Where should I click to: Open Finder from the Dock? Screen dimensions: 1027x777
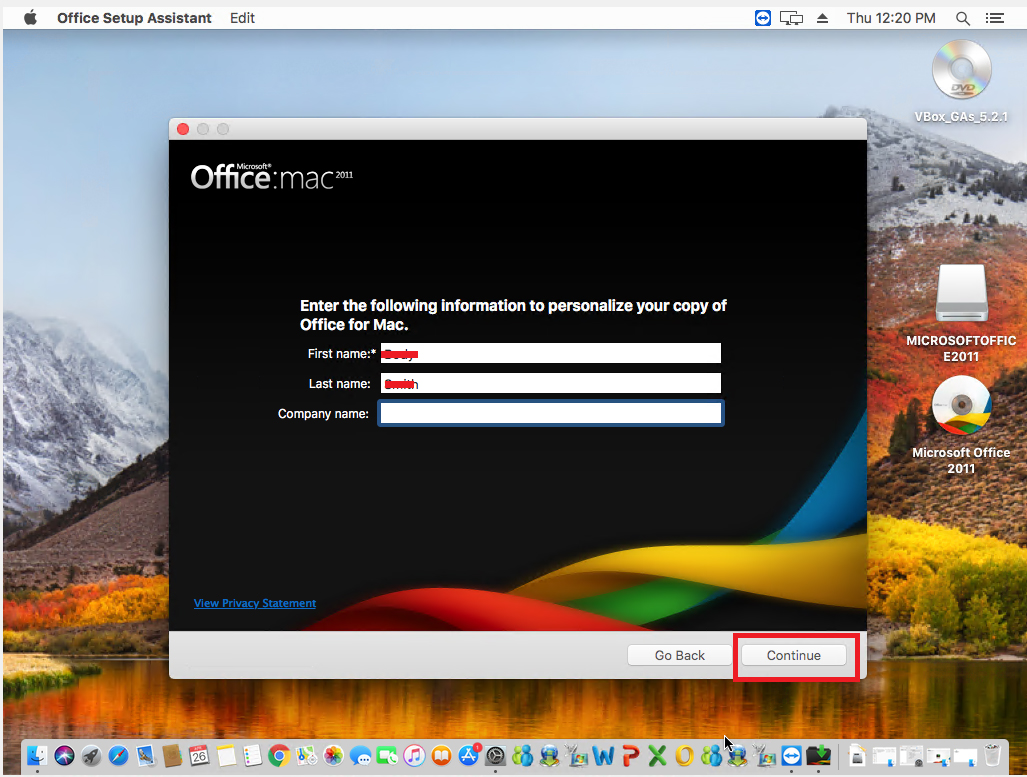click(39, 755)
